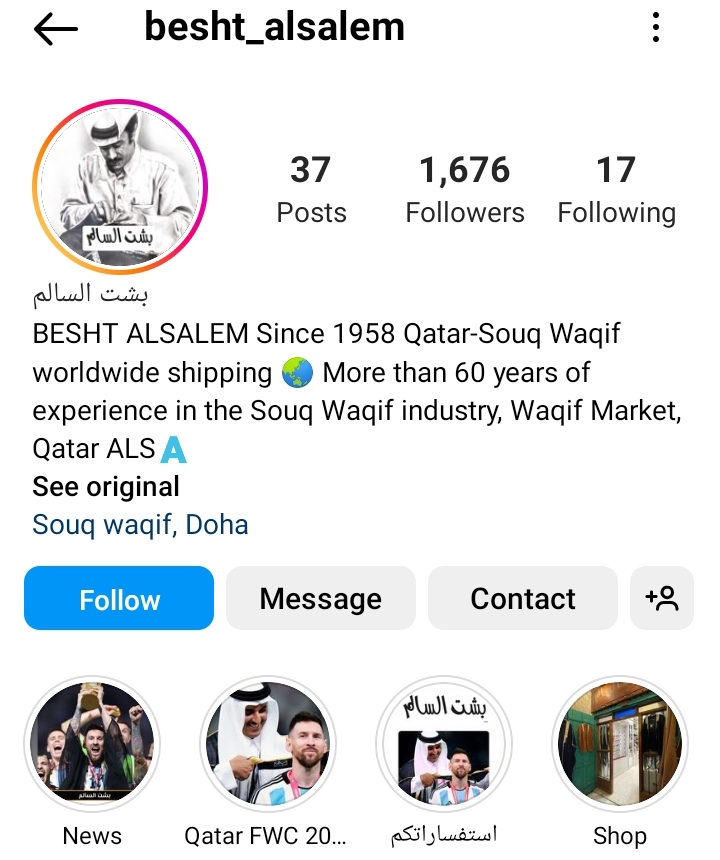Image resolution: width=720 pixels, height=860 pixels.
Task: Go back using the arrow icon
Action: point(55,29)
